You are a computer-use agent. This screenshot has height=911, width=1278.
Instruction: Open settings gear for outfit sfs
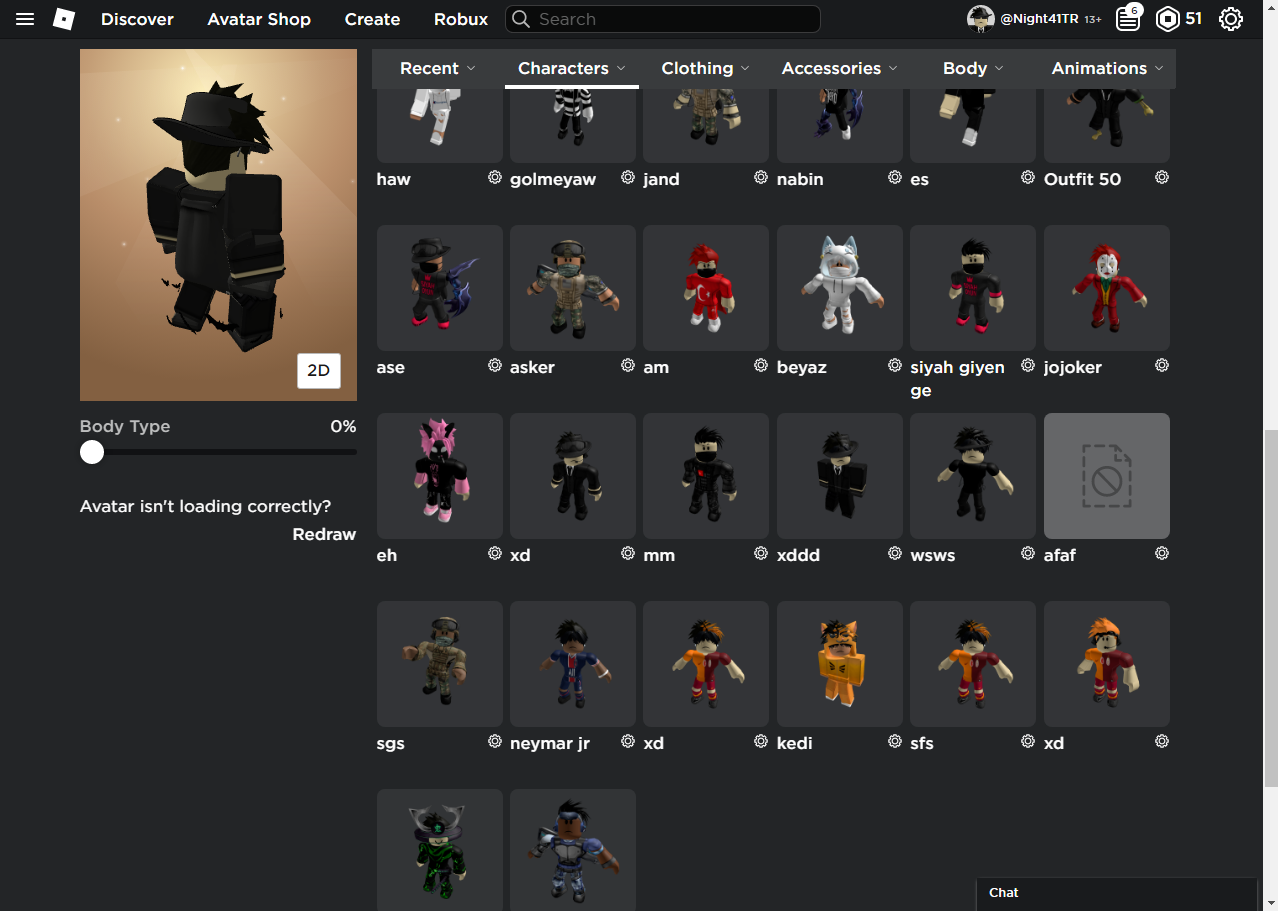(x=1028, y=741)
